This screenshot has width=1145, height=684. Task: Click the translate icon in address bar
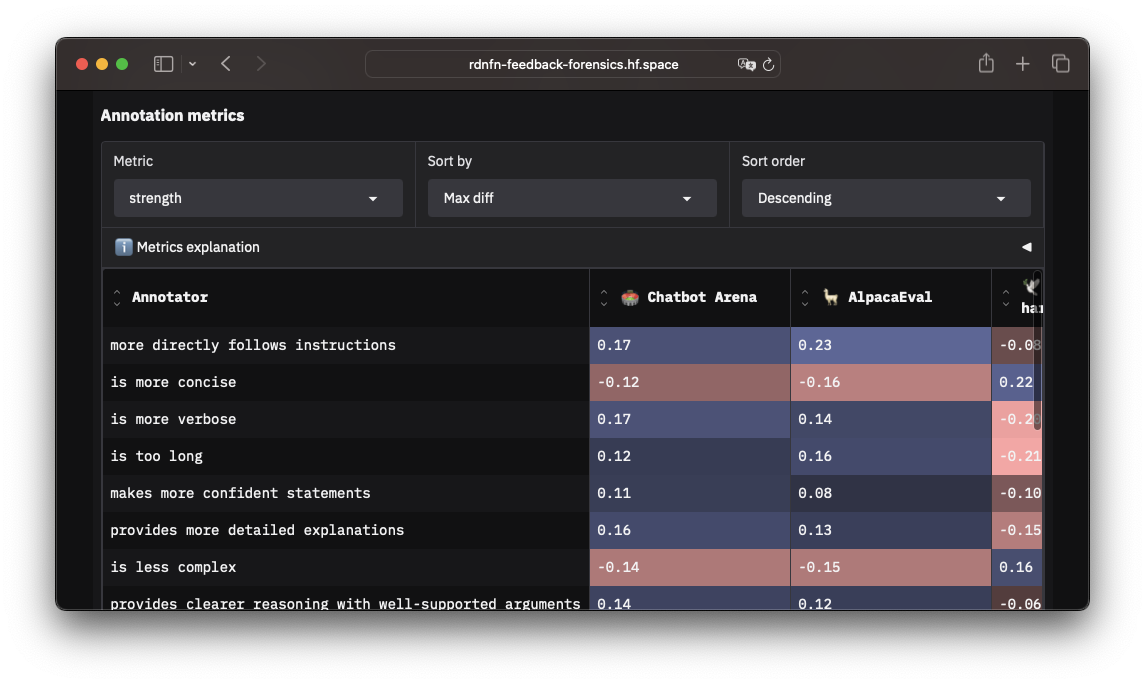746,64
